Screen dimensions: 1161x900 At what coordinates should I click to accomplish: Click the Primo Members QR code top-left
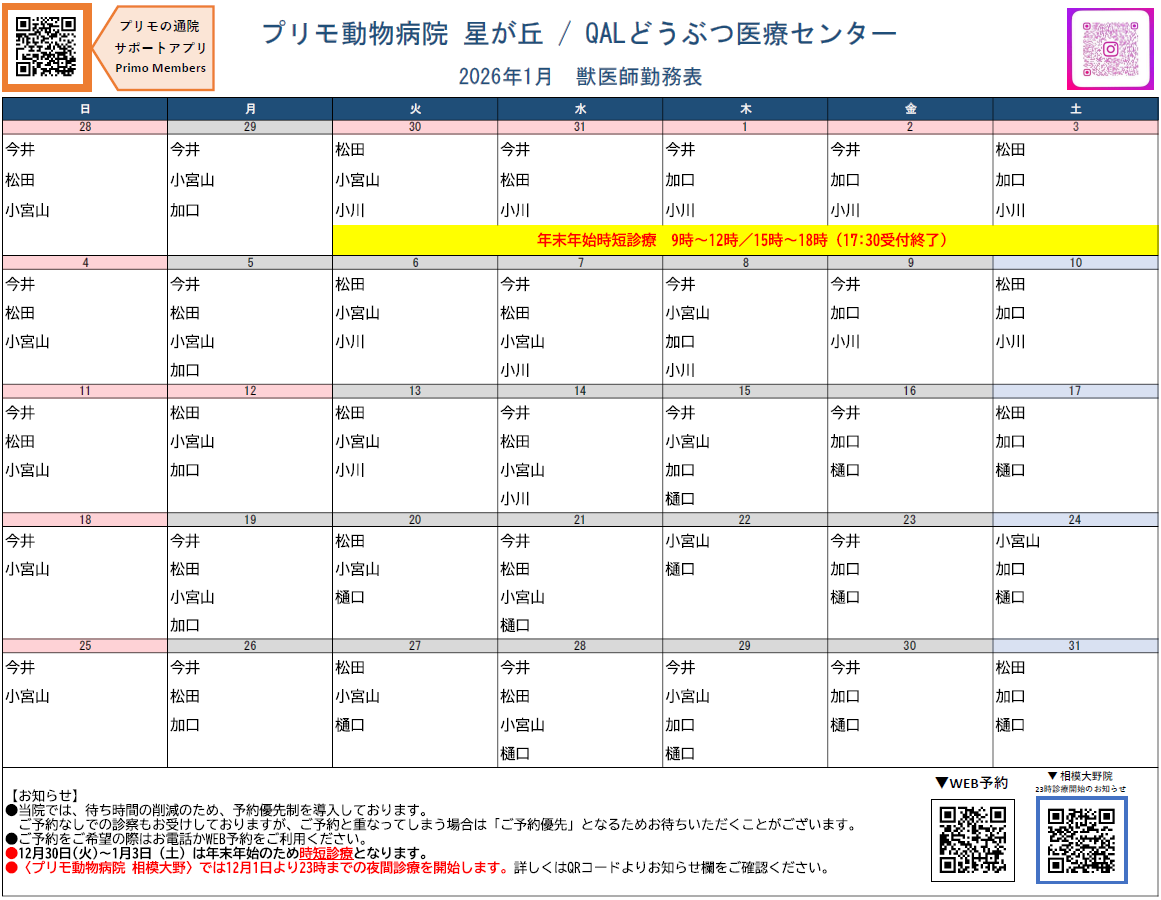click(47, 47)
